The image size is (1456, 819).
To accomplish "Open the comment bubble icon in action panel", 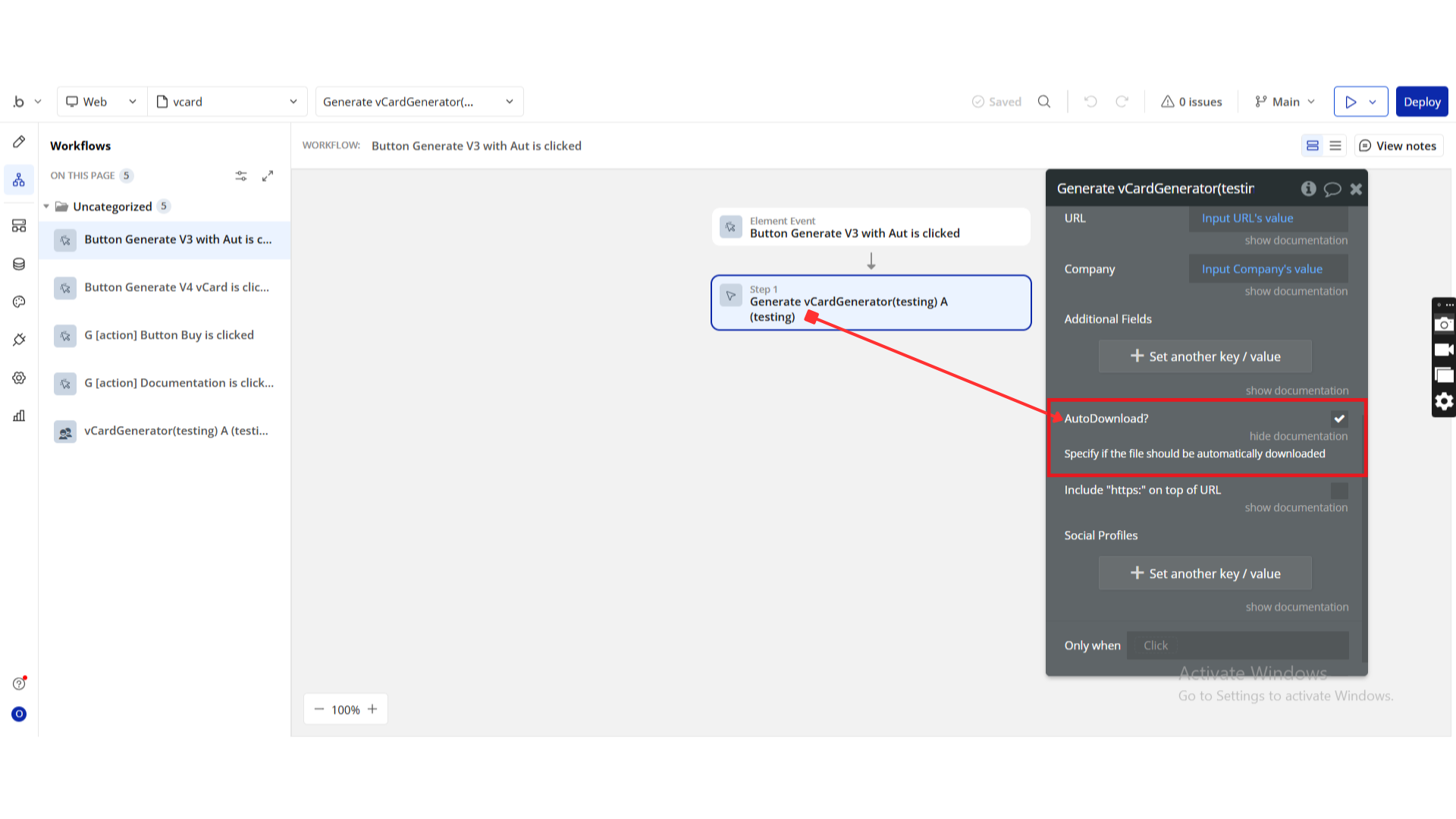I will tap(1332, 189).
